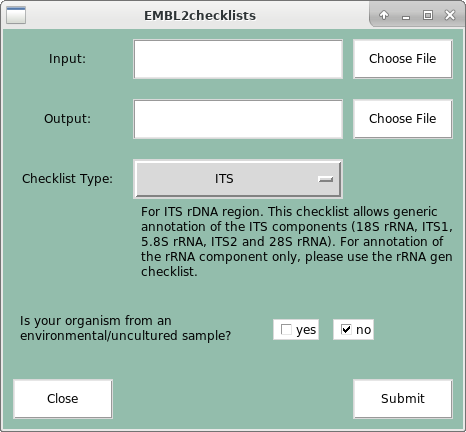Click the Input: label
The width and height of the screenshot is (466, 432).
(x=67, y=59)
